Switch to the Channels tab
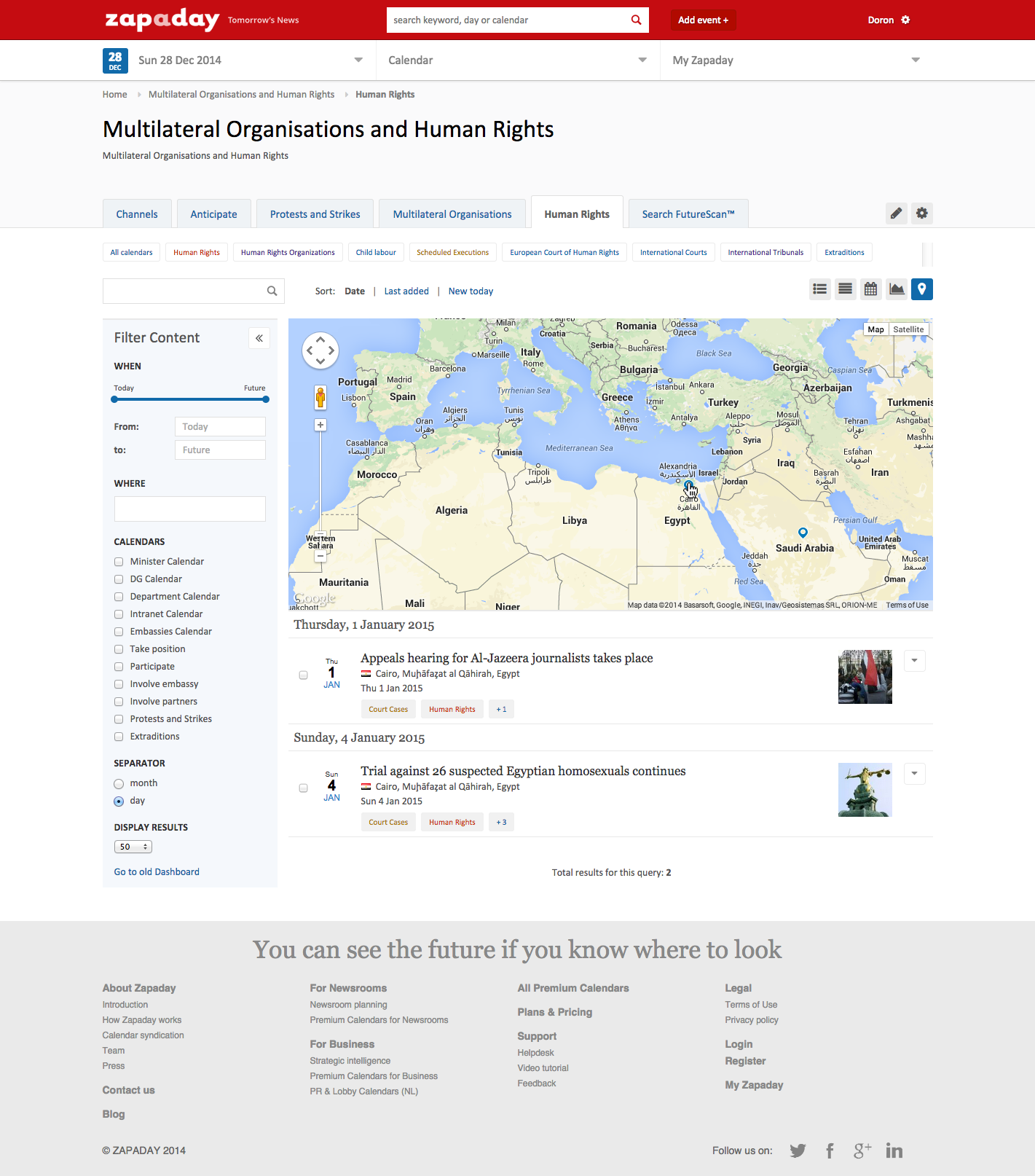The image size is (1035, 1176). click(x=137, y=214)
